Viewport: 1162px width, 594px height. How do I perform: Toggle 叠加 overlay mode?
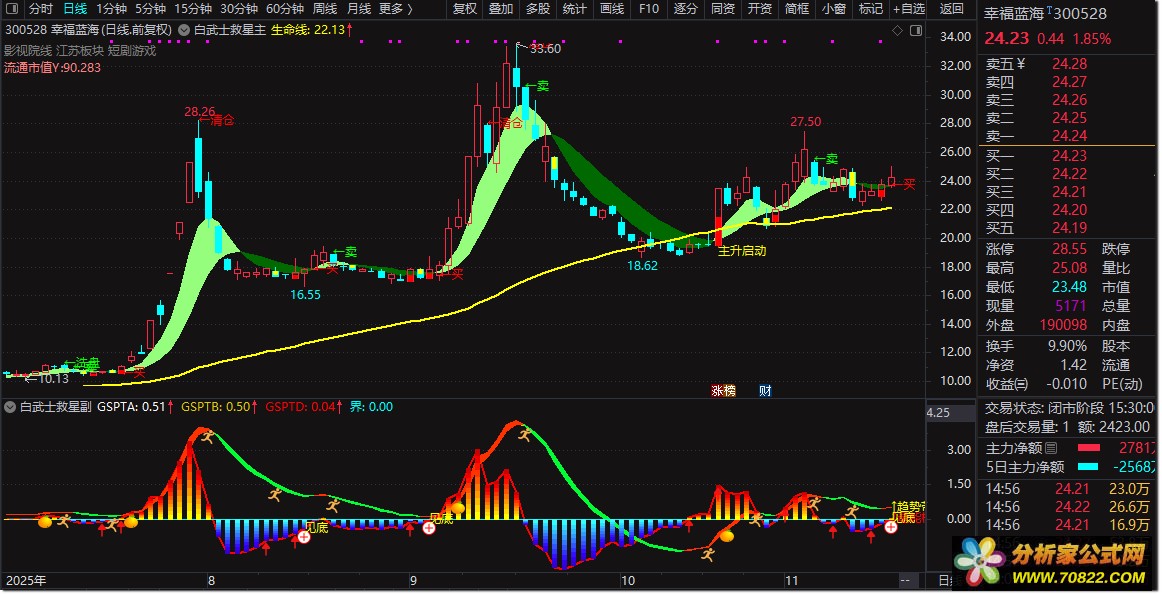501,9
